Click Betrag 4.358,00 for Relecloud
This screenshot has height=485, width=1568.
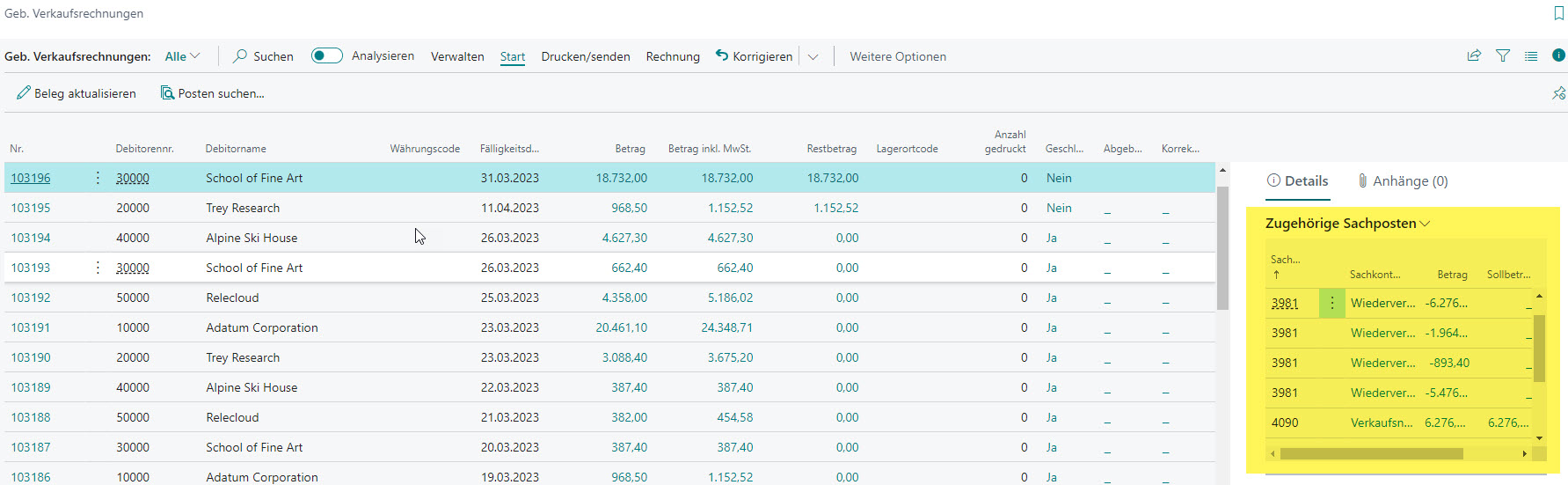624,298
